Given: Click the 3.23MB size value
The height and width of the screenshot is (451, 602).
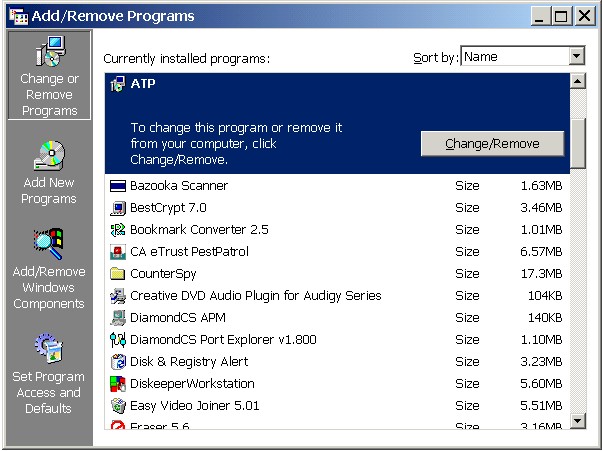Looking at the screenshot, I should click(x=541, y=362).
